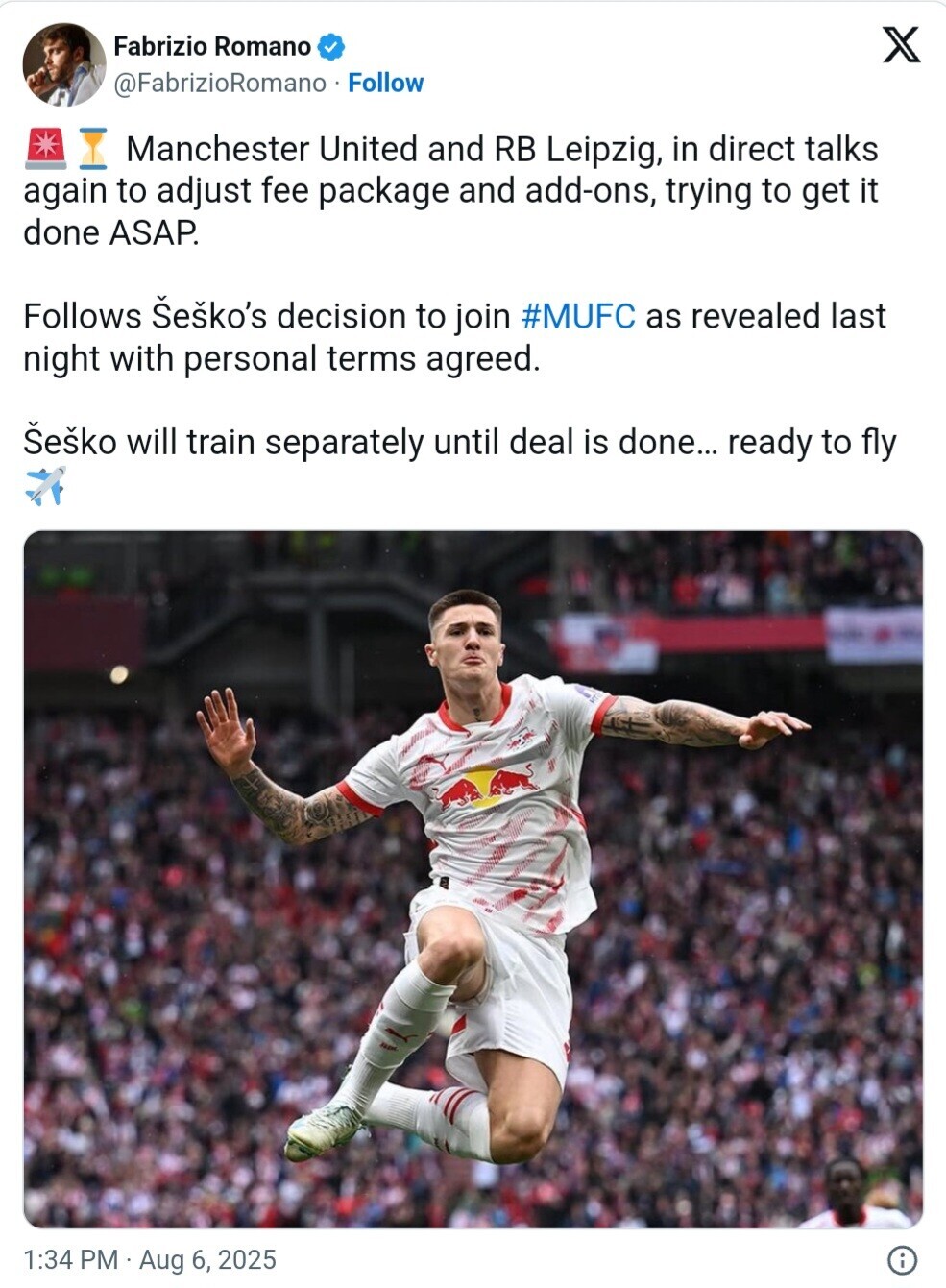
Task: Click the teammate in the photo's bottom corner
Action: coord(853,1193)
